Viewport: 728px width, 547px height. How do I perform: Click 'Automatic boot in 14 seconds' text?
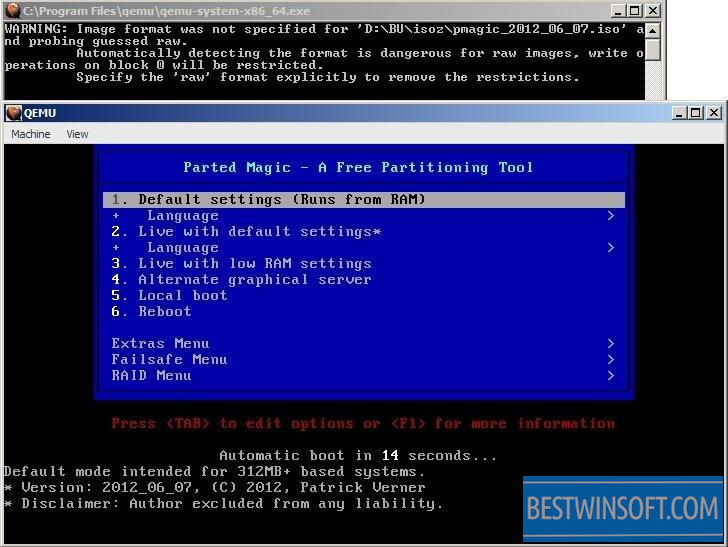point(358,456)
